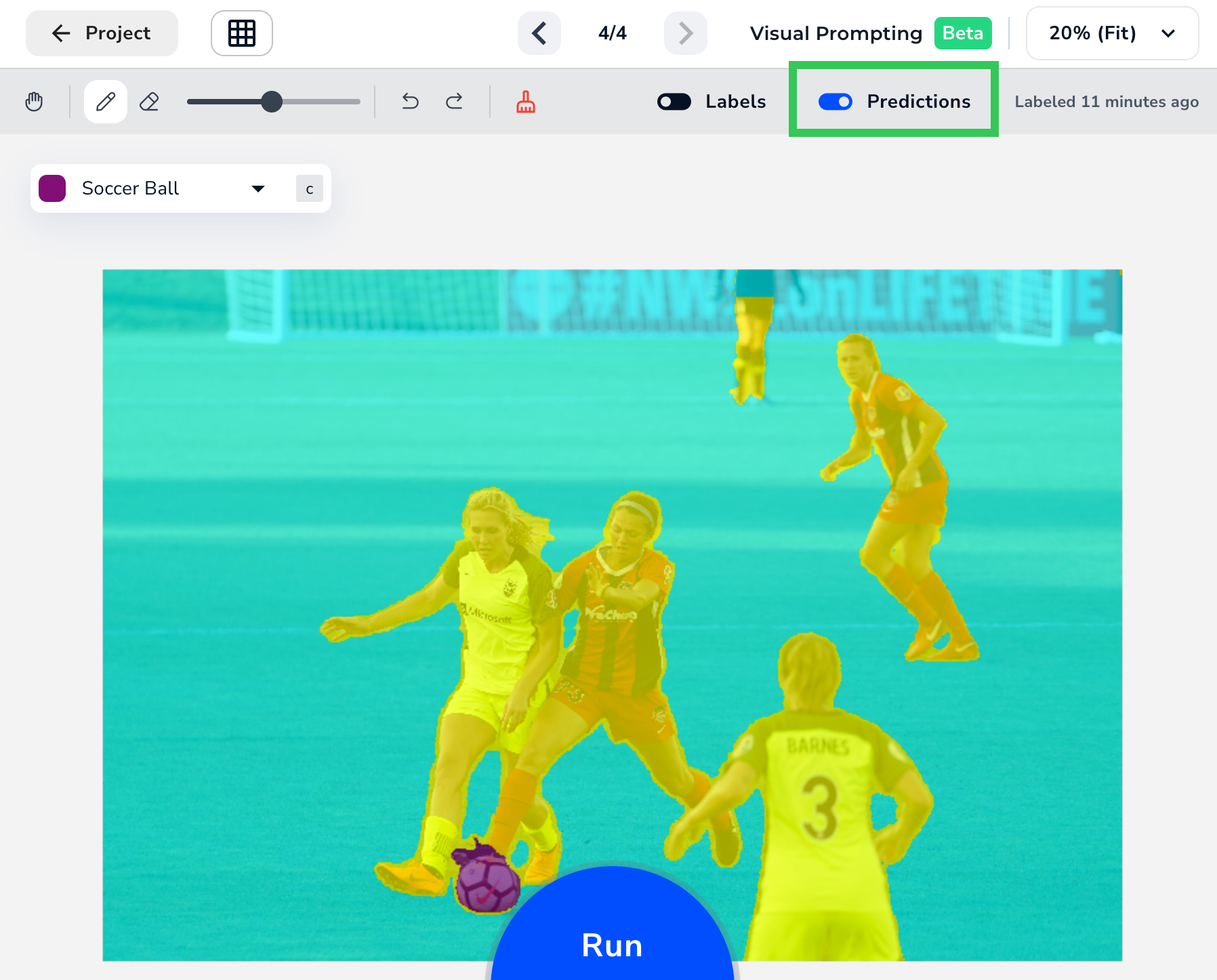Click the 4/4 image counter
Viewport: 1217px width, 980px height.
point(613,33)
